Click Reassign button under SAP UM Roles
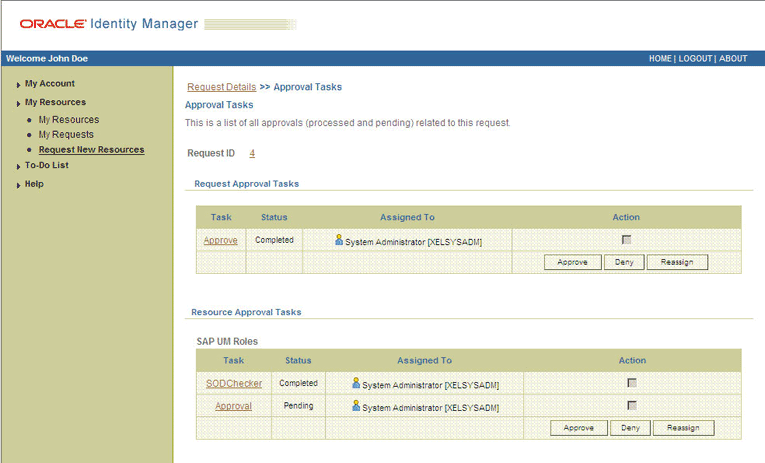Viewport: 765px width, 463px height. tap(684, 428)
